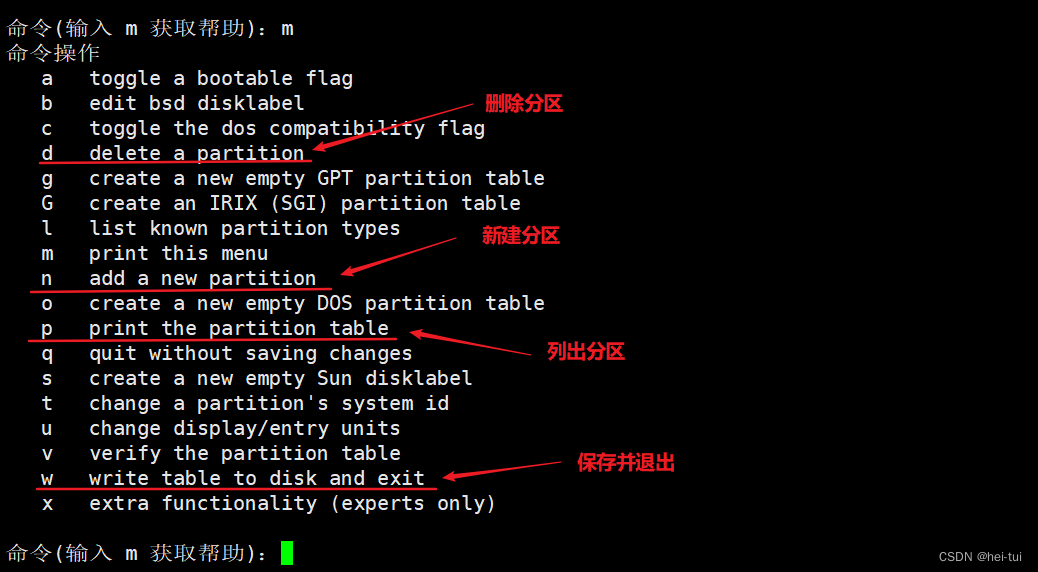This screenshot has height=572, width=1038.
Task: Select the 'delete a partition' menu line
Action: [x=173, y=153]
